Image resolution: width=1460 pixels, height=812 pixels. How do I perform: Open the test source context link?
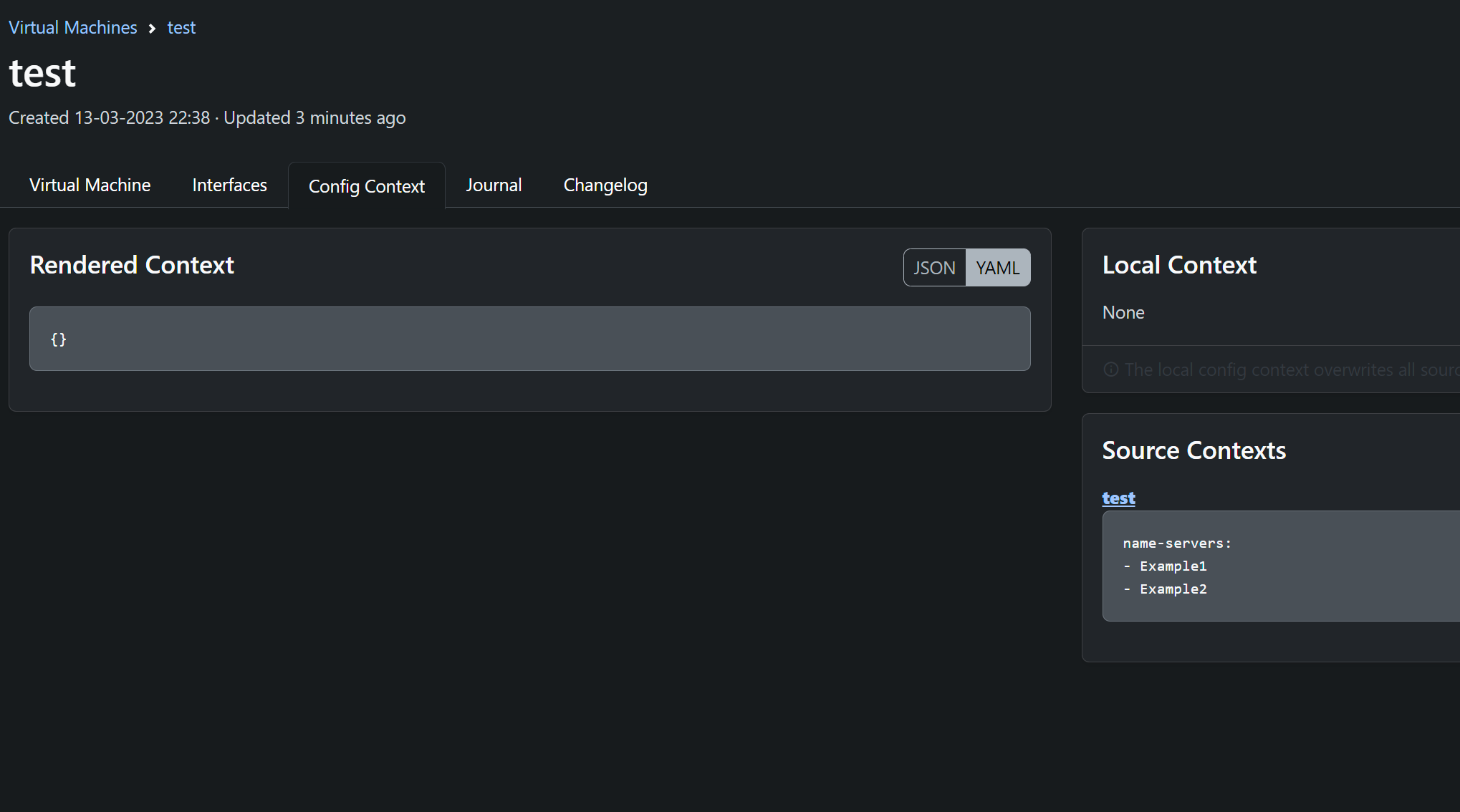point(1118,498)
